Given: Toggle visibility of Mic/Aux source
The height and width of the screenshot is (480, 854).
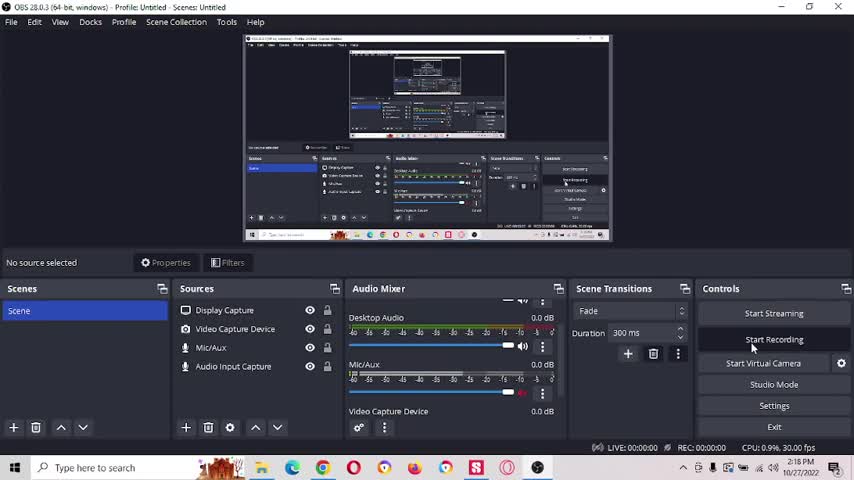Looking at the screenshot, I should click(310, 348).
